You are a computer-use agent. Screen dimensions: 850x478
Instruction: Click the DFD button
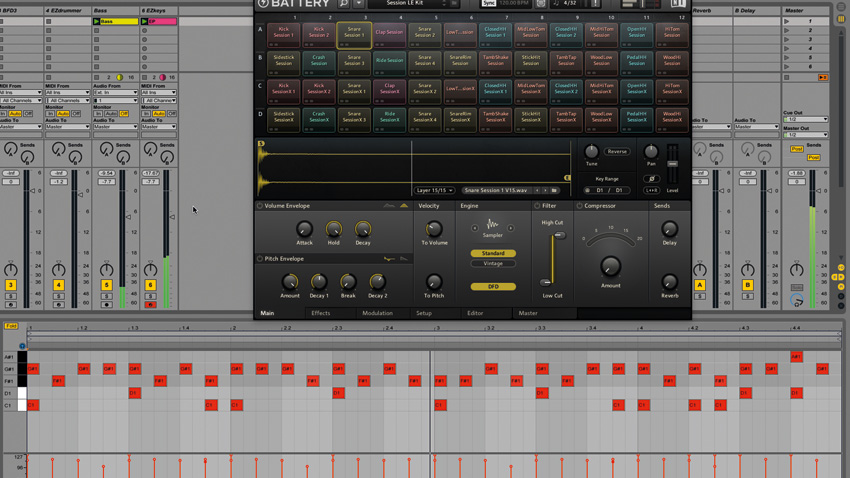point(493,286)
